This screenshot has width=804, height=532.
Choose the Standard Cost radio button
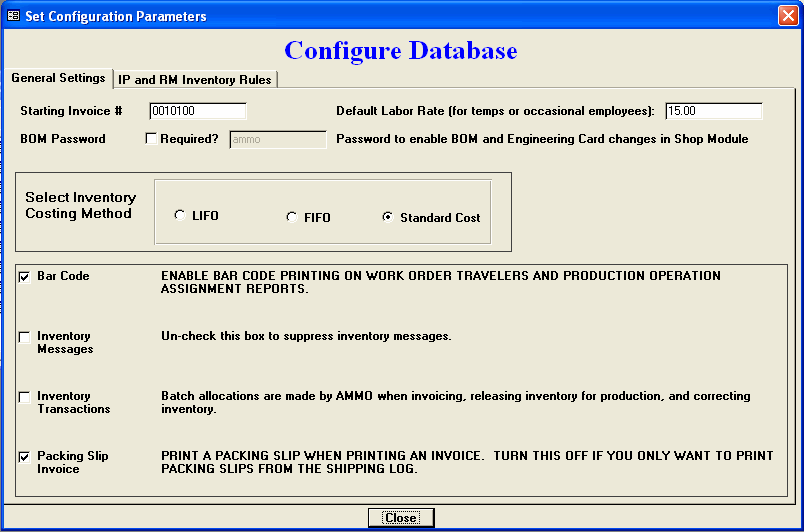point(387,217)
